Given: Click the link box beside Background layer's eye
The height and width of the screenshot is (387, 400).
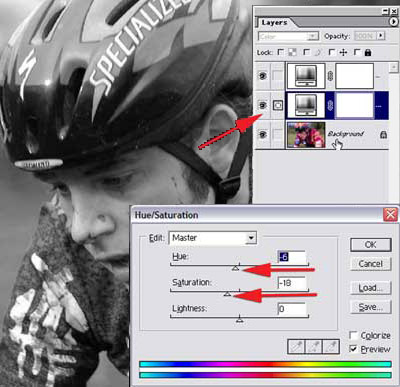Looking at the screenshot, I should click(277, 134).
